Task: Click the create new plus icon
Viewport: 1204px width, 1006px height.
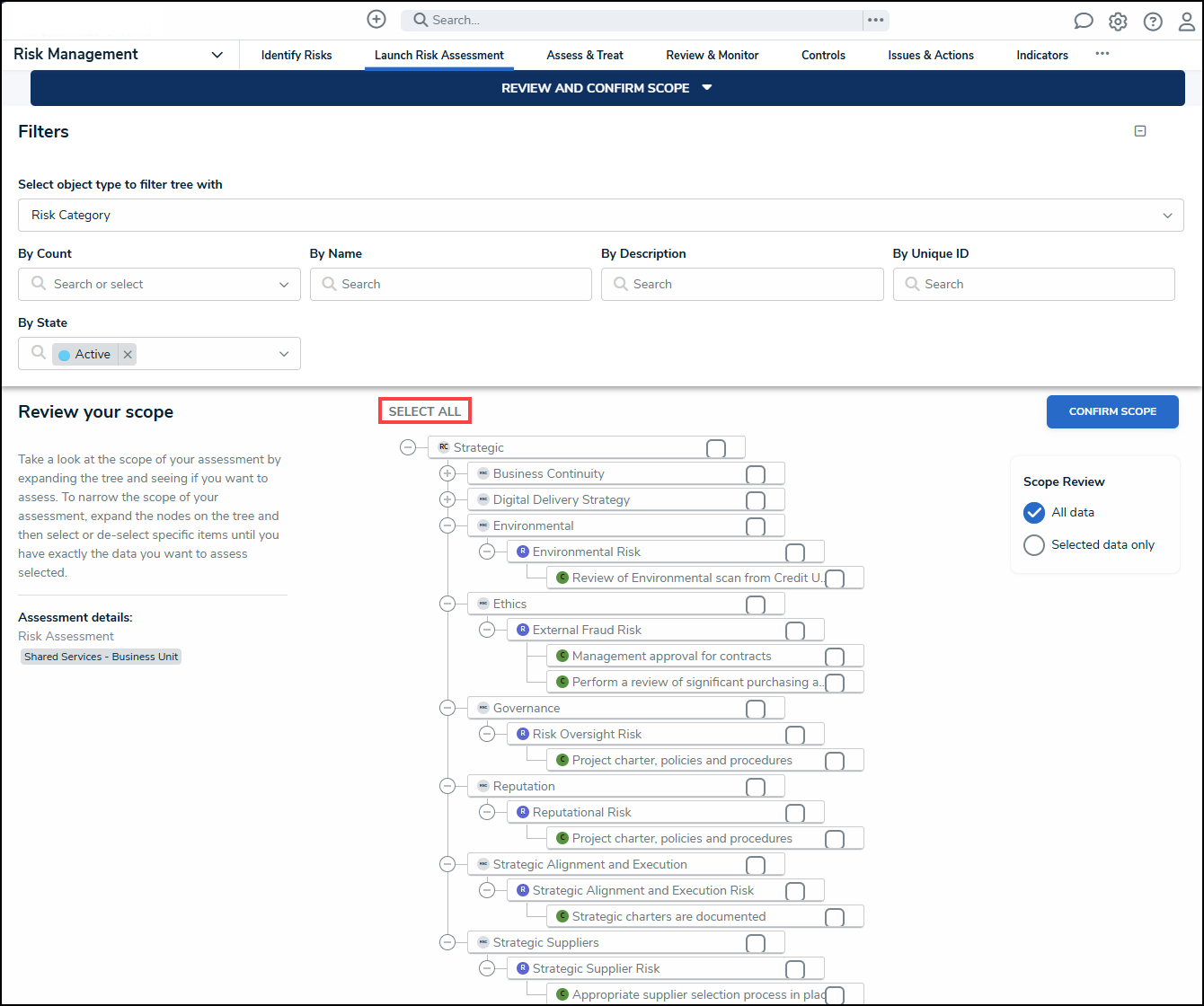Action: coord(376,20)
